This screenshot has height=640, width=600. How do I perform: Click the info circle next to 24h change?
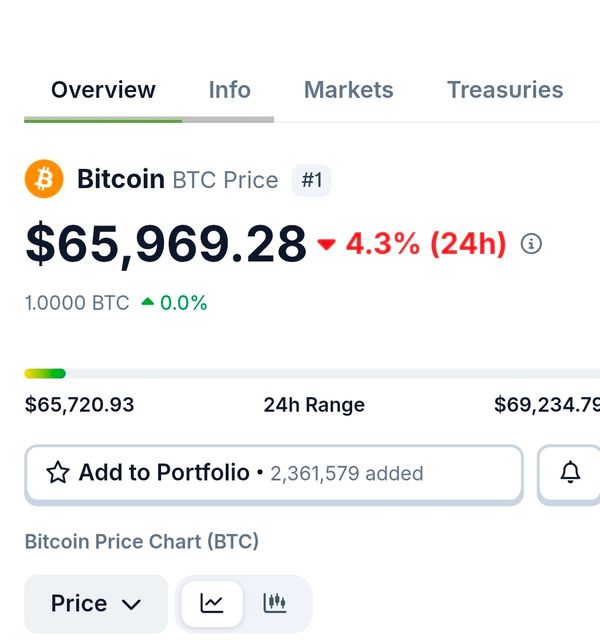coord(532,243)
